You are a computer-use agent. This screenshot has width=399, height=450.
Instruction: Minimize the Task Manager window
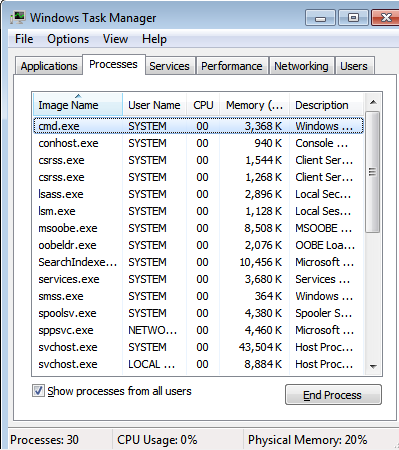point(320,18)
